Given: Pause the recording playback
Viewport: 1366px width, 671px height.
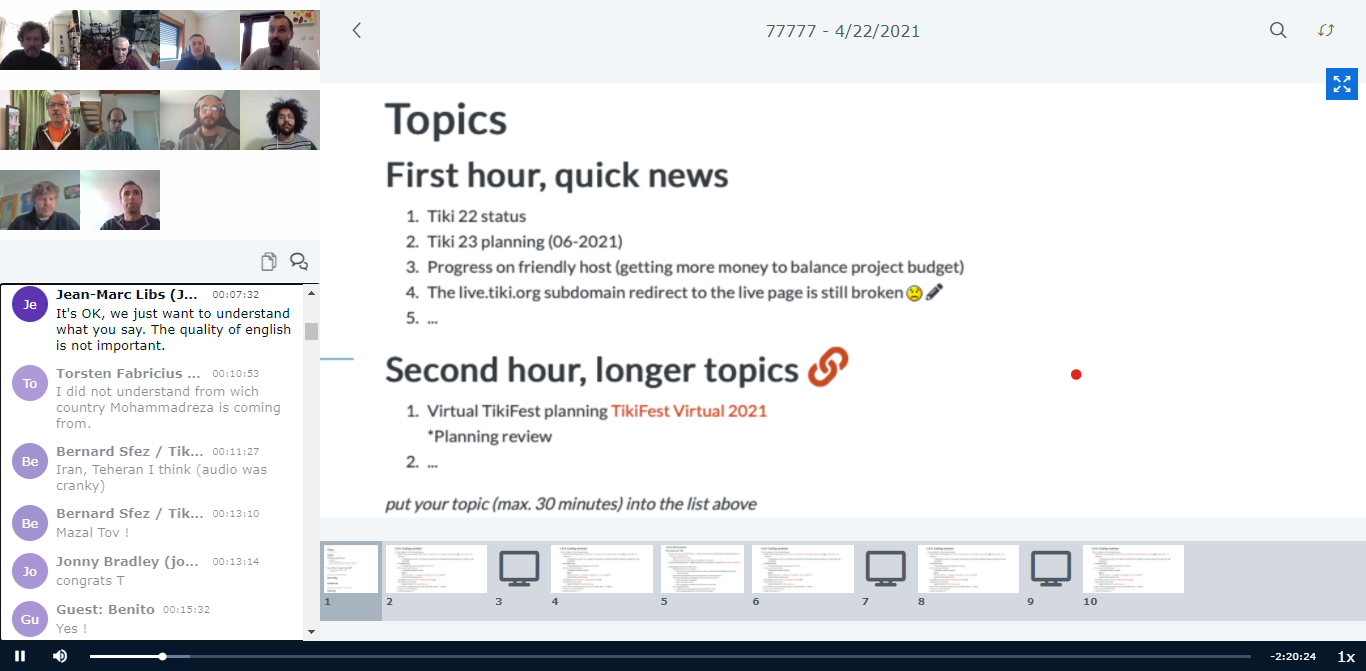Looking at the screenshot, I should [20, 656].
